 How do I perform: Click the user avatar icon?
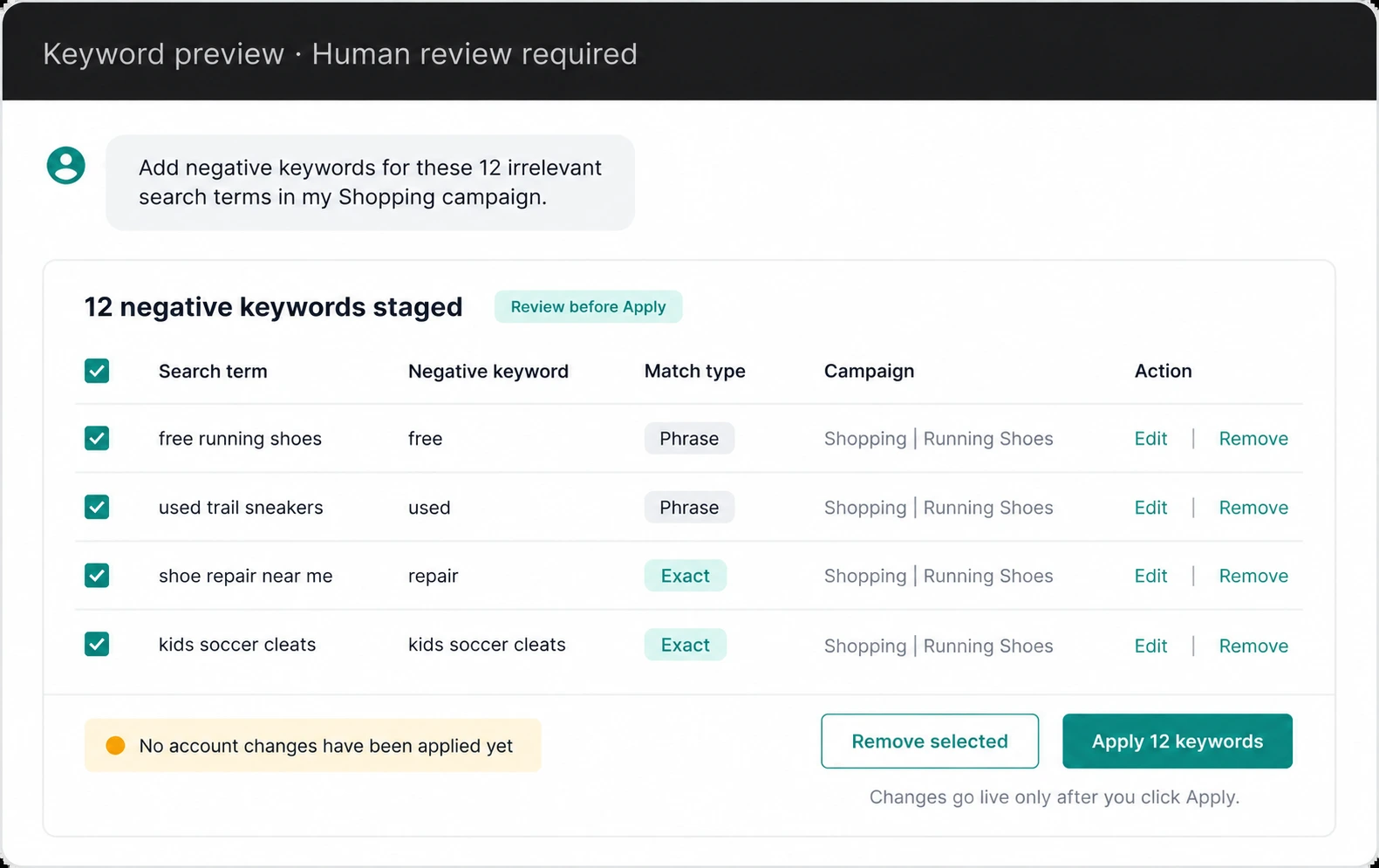[x=66, y=165]
